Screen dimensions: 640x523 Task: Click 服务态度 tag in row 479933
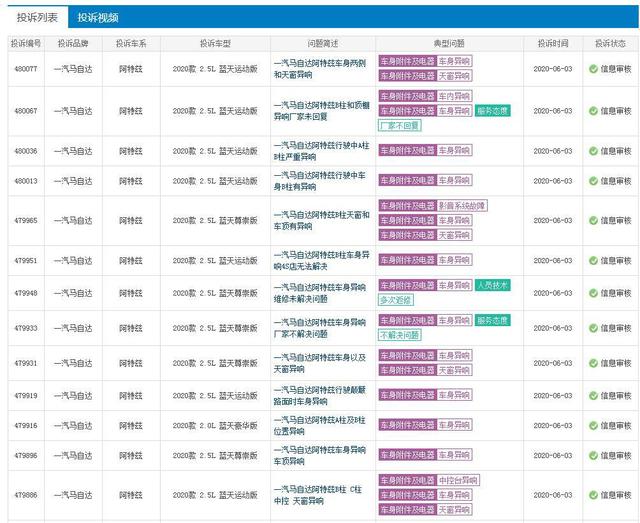(492, 320)
